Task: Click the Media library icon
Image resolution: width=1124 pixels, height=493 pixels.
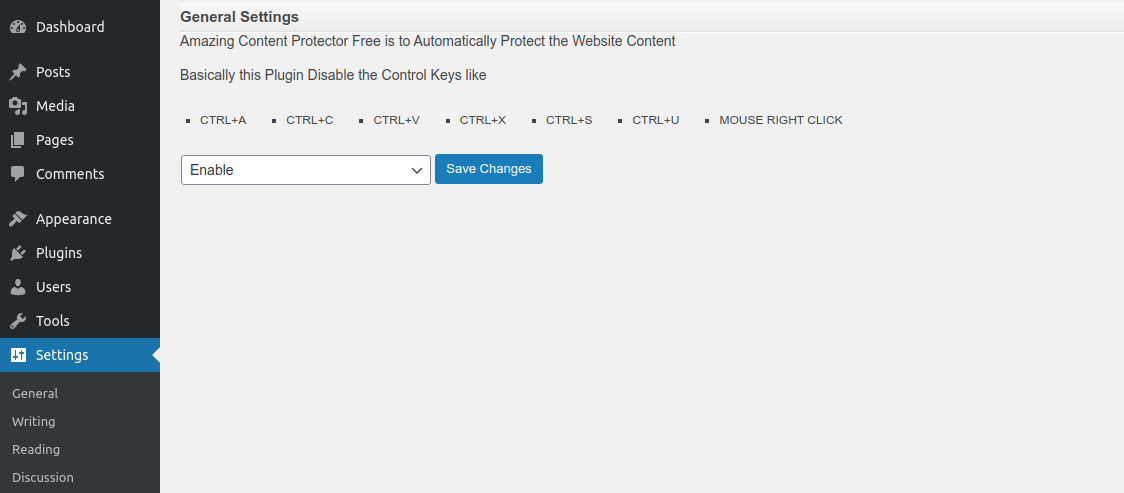Action: click(18, 106)
